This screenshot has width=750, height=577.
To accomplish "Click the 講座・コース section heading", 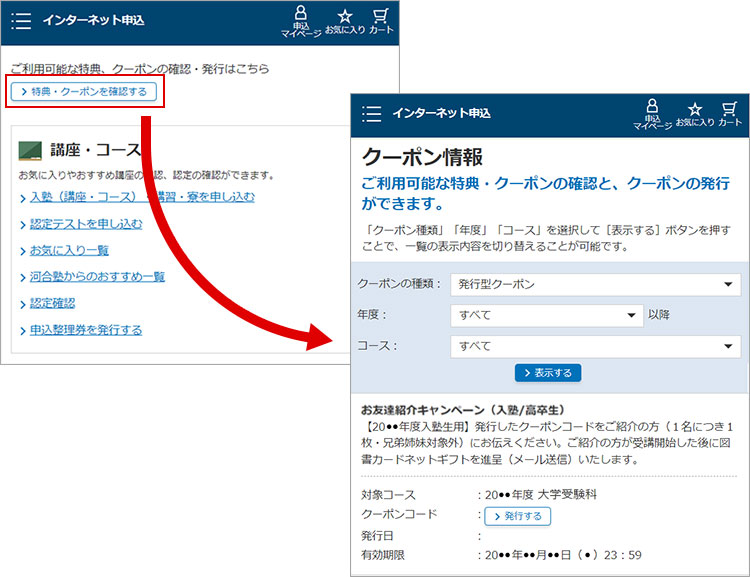I will (x=96, y=150).
